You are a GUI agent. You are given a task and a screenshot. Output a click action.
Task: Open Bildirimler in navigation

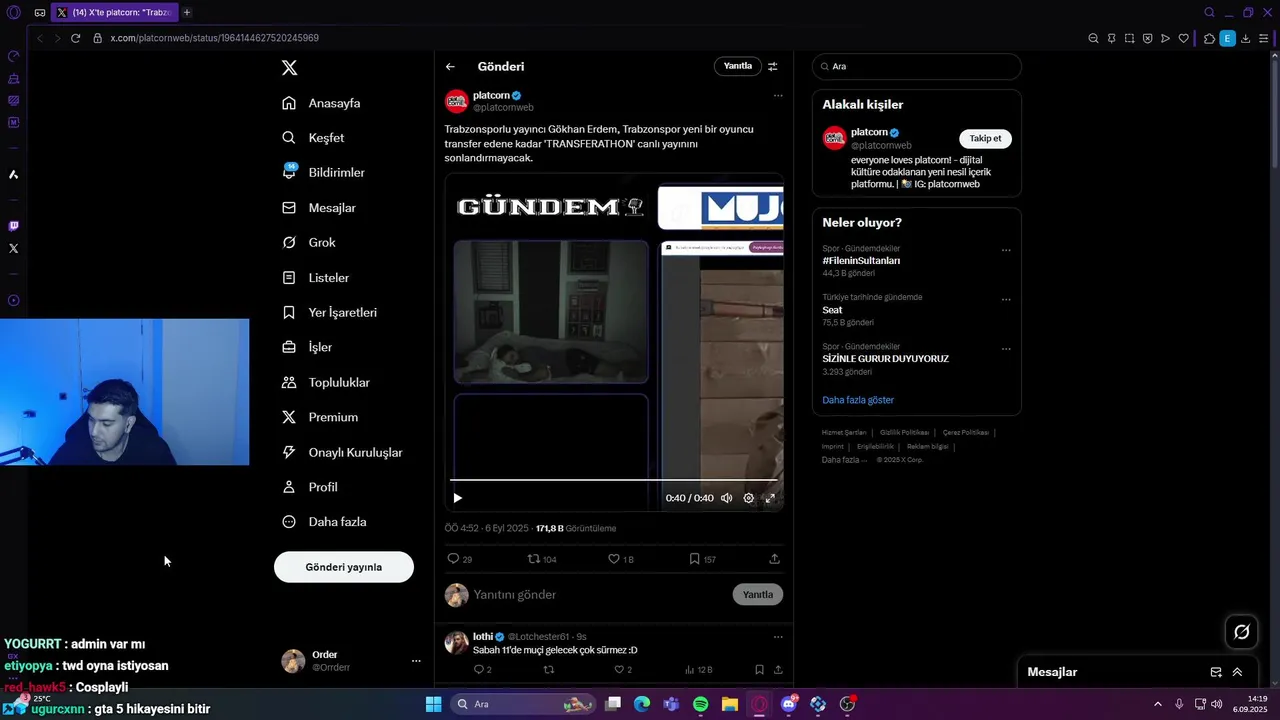323,173
